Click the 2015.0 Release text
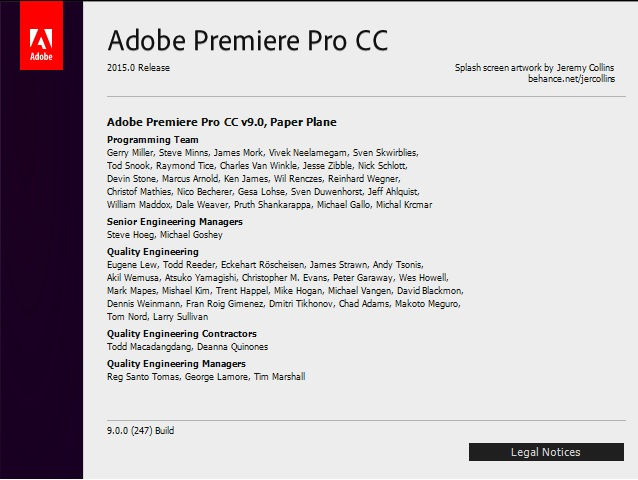638x480 pixels. coord(138,68)
